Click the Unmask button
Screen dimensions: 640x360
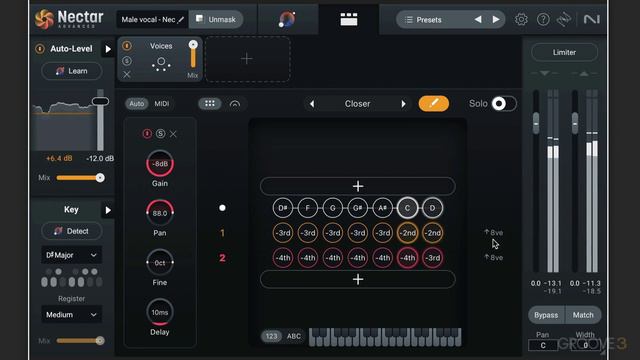[216, 19]
